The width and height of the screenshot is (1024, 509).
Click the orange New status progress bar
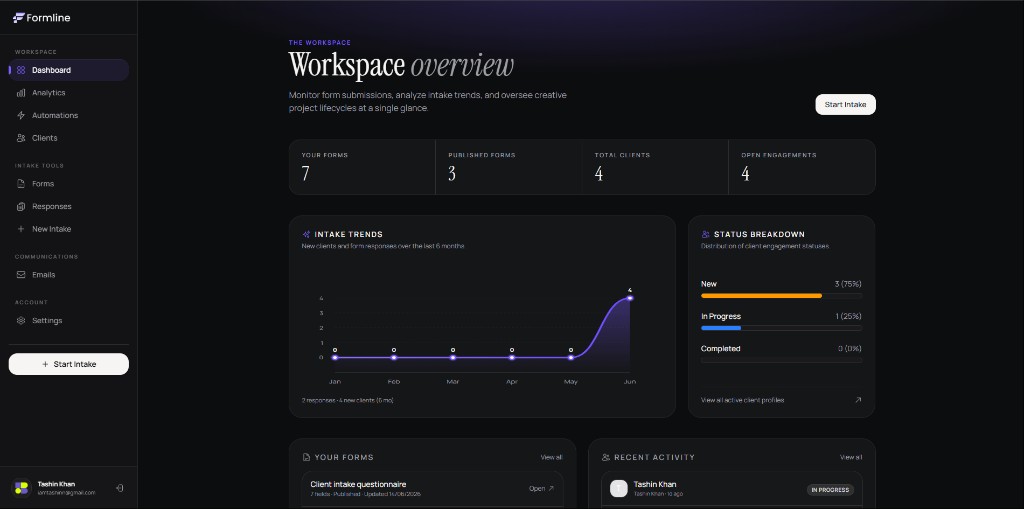coord(761,296)
